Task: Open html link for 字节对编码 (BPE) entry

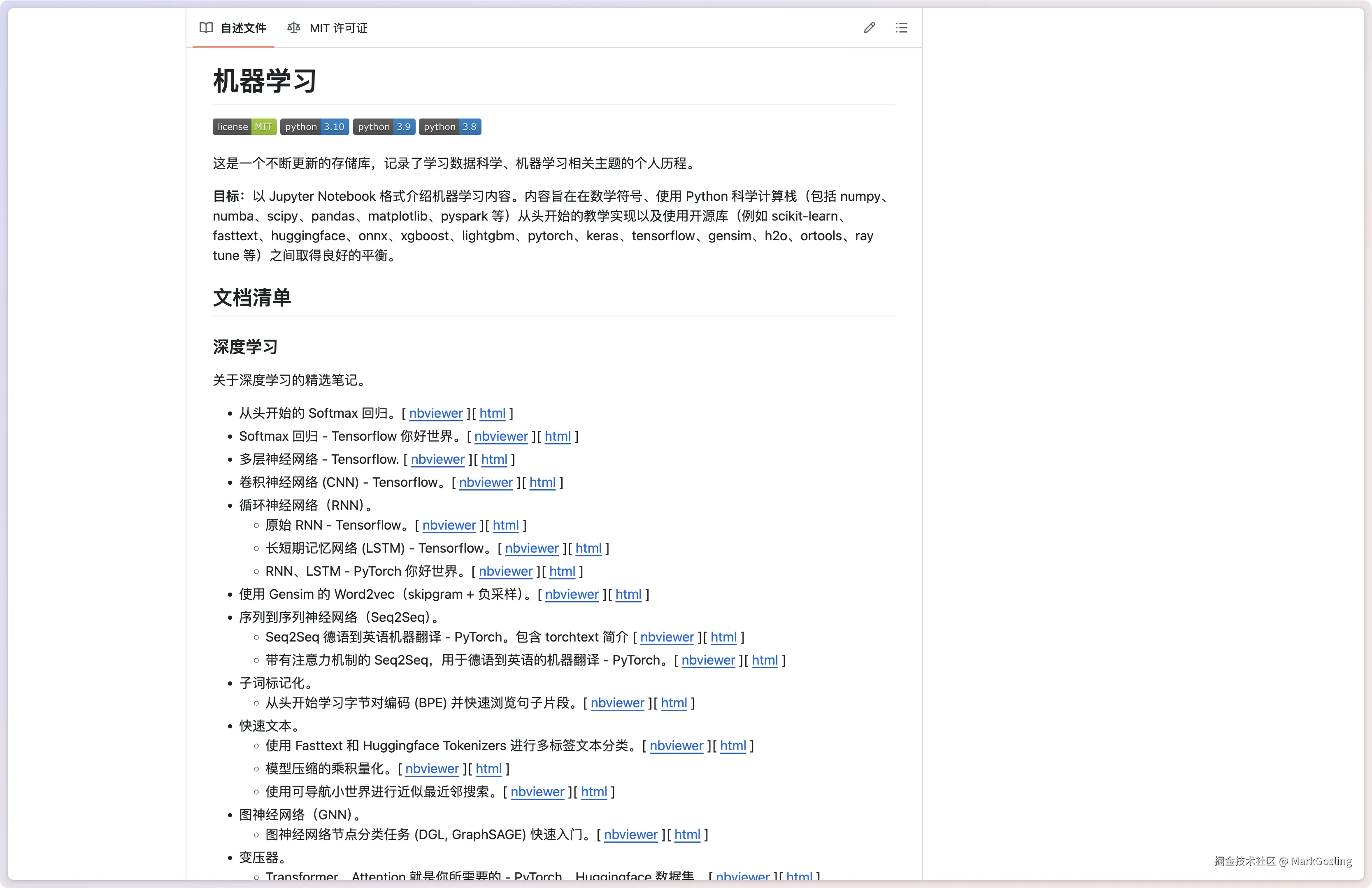Action: pos(674,703)
